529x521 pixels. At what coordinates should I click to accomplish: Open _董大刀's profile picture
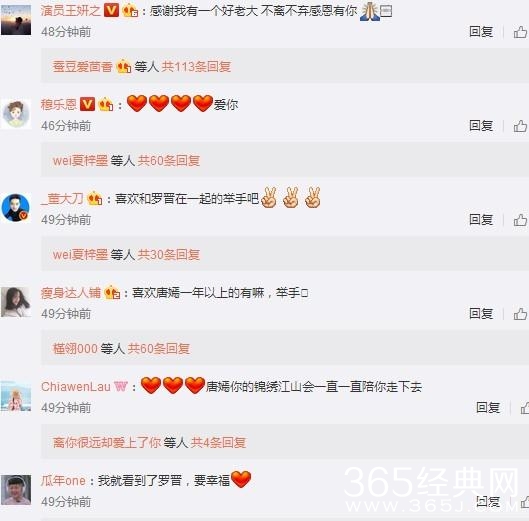[x=16, y=208]
